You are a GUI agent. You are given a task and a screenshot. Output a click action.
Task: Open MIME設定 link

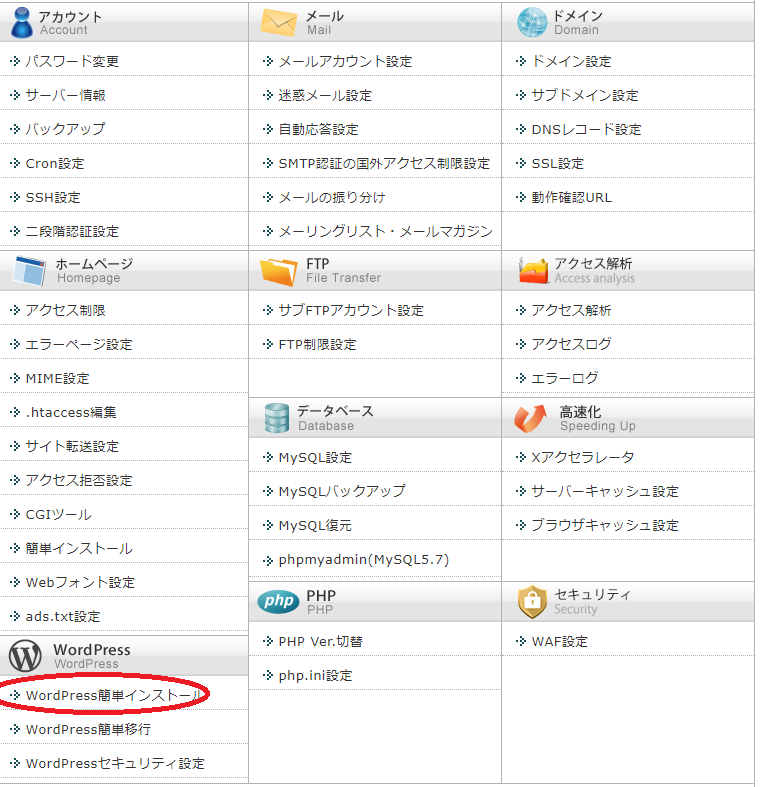click(x=58, y=378)
